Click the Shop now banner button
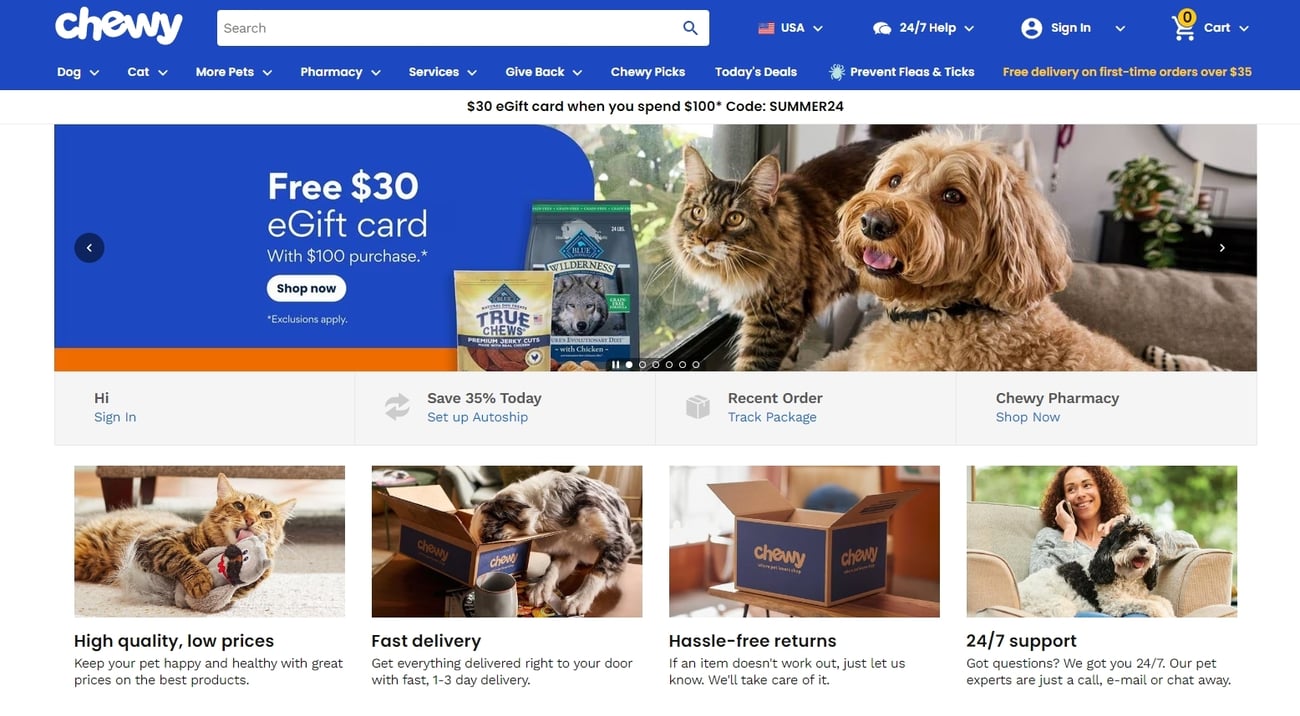This screenshot has height=716, width=1300. pyautogui.click(x=306, y=288)
